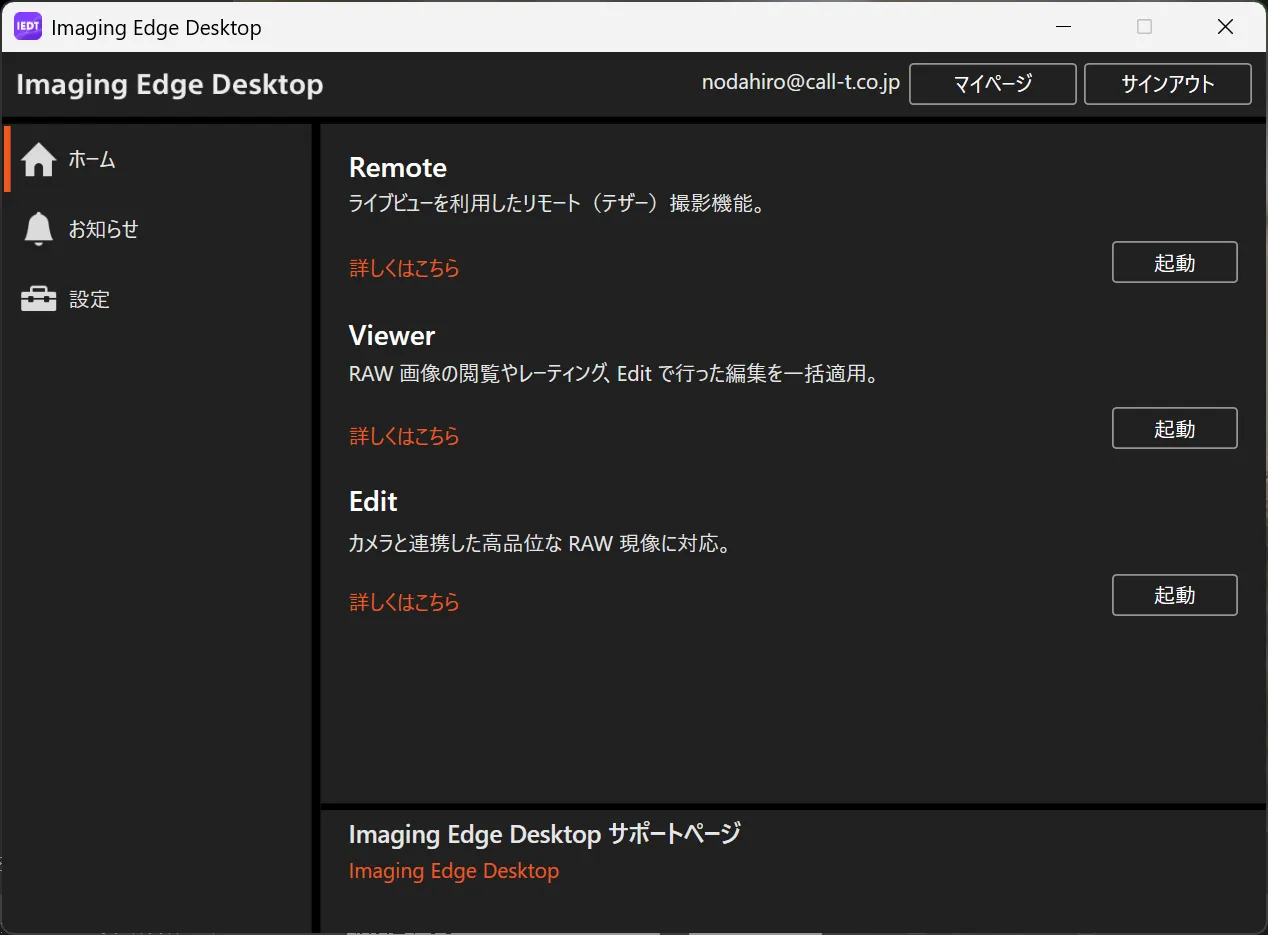
Task: Launch Viewer with its 起動 button
Action: pos(1174,429)
